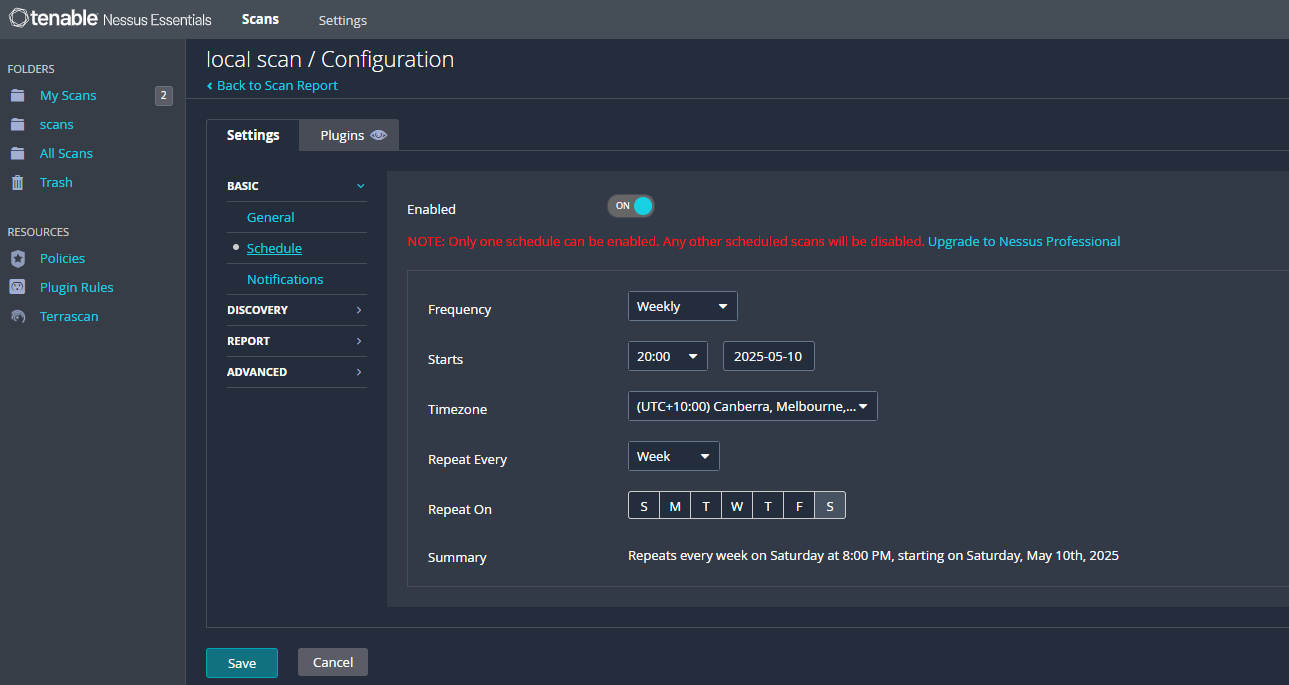
Task: Click the schedule Summary text
Action: pos(873,555)
